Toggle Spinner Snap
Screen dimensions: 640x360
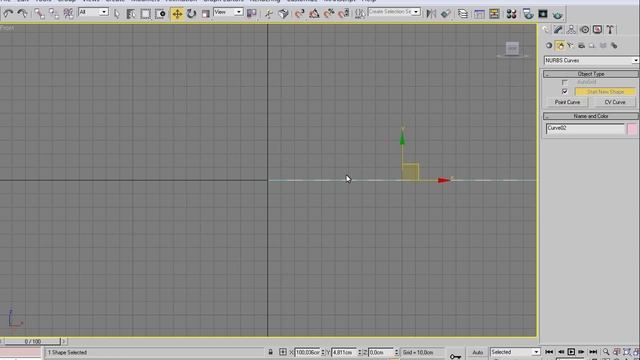343,14
